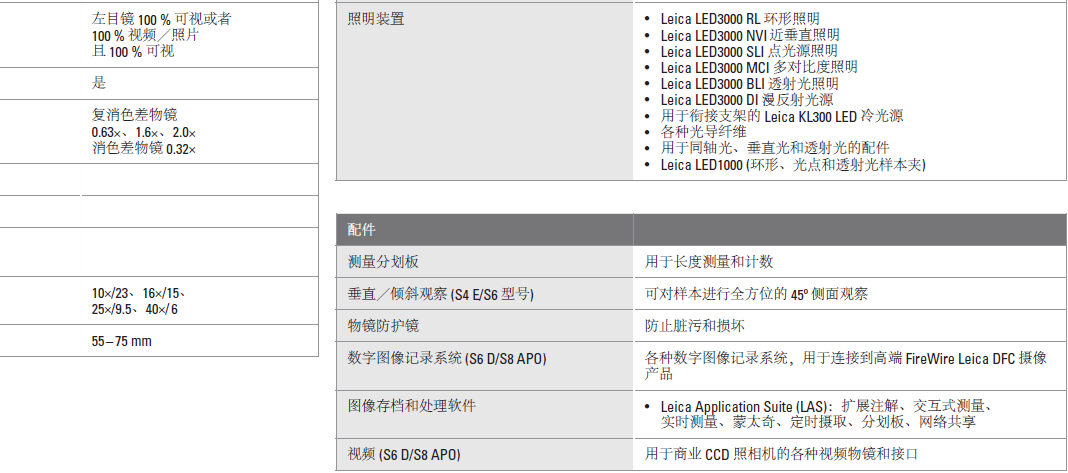This screenshot has width=1068, height=473.
Task: Click the 实时测量、蒙太奇 text line
Action: 818,423
